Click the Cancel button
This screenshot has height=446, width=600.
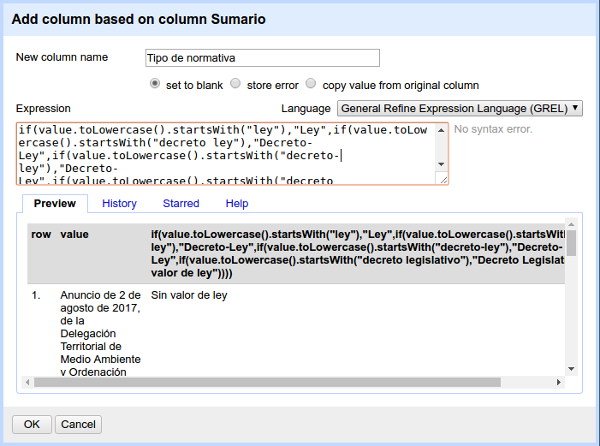(x=79, y=424)
